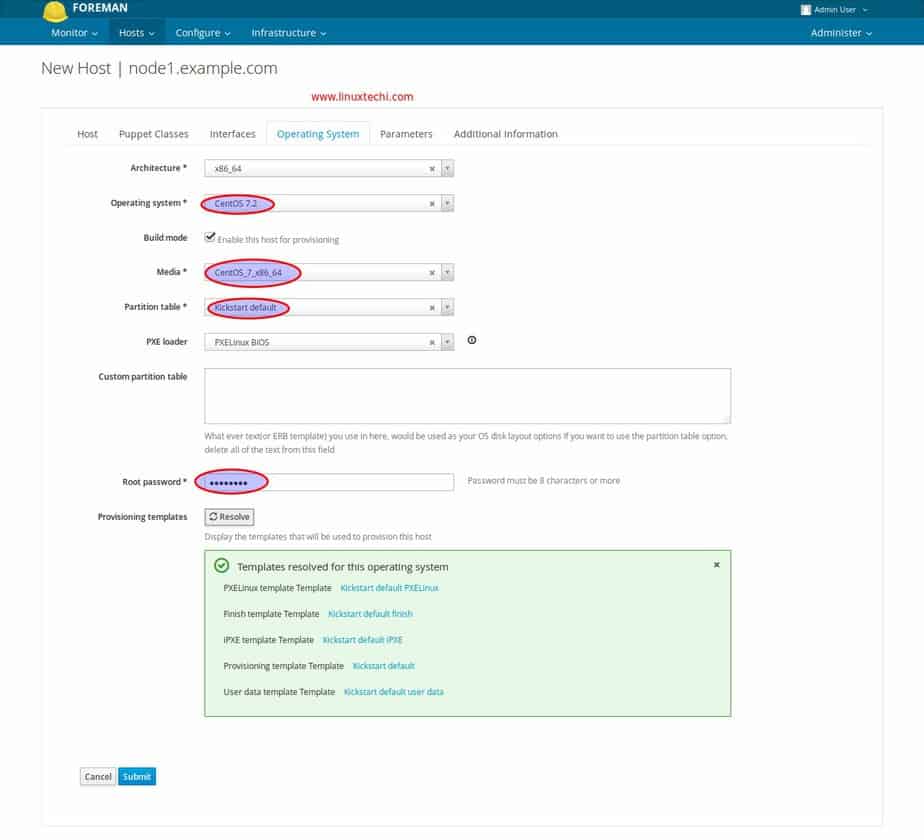Switch to the Interfaces tab
This screenshot has width=924, height=840.
point(233,134)
